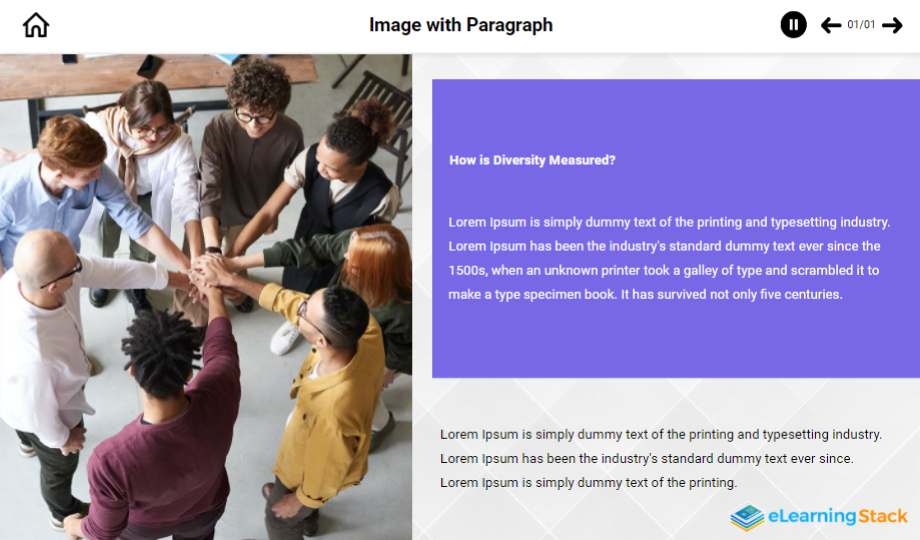The height and width of the screenshot is (540, 920).
Task: Click the 01/01 page counter
Action: pos(861,25)
